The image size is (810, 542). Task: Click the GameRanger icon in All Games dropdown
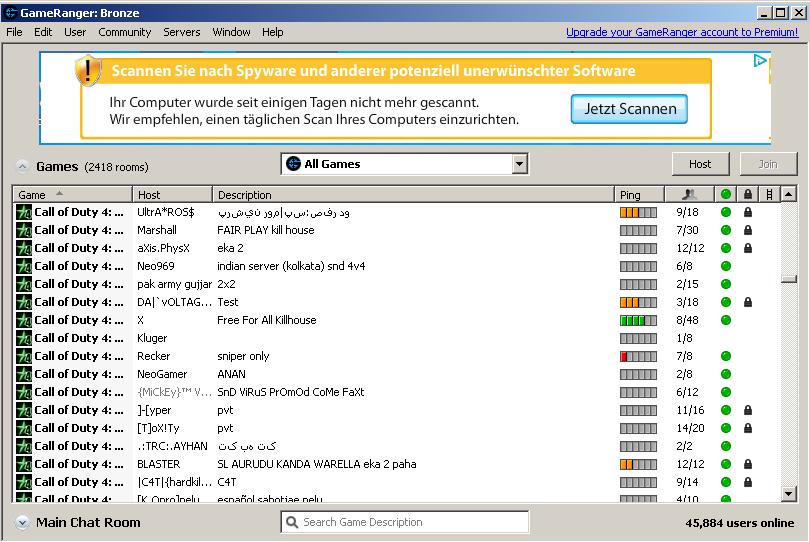293,164
